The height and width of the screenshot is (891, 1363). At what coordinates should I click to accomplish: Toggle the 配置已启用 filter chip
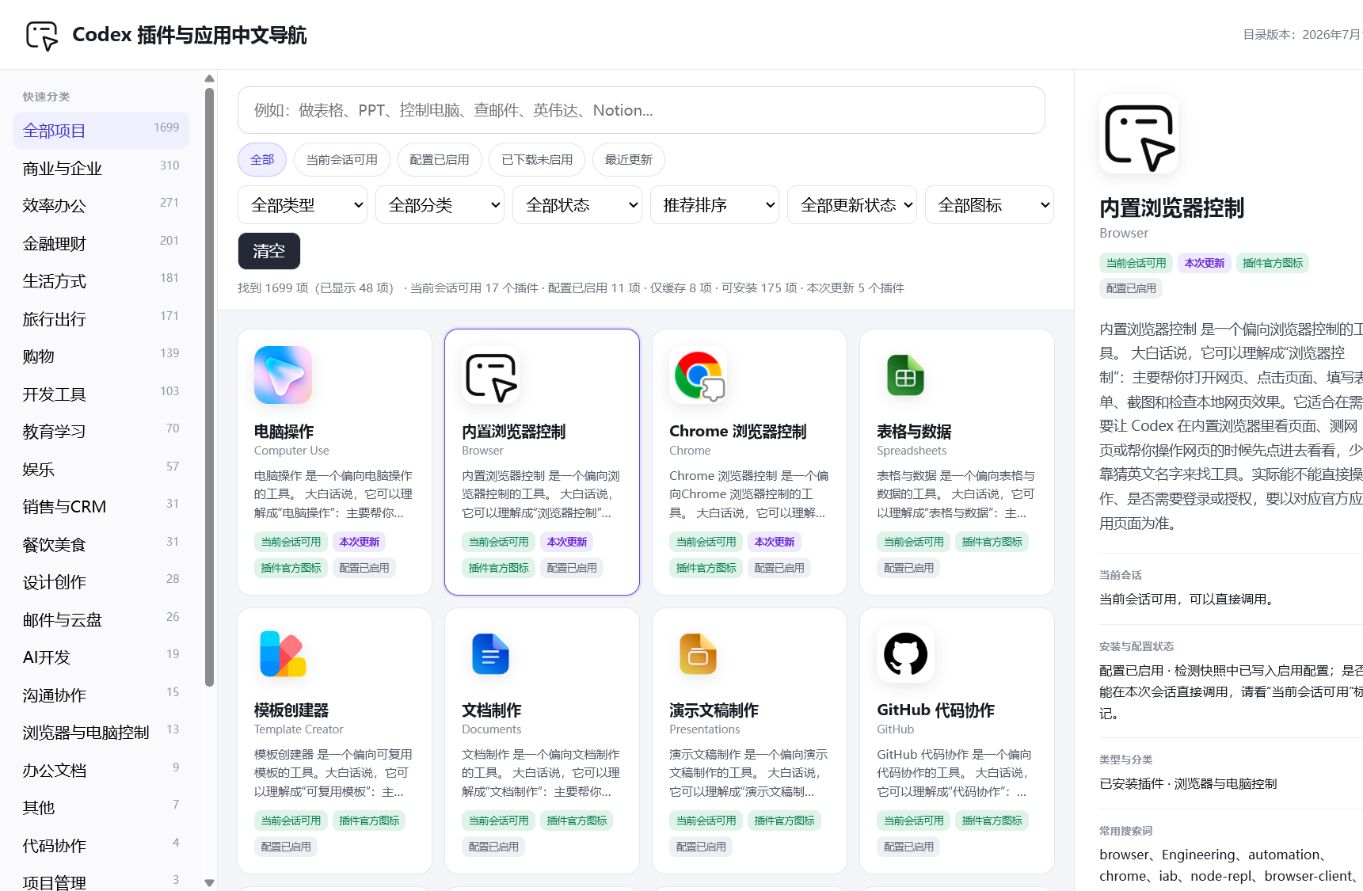pos(440,159)
